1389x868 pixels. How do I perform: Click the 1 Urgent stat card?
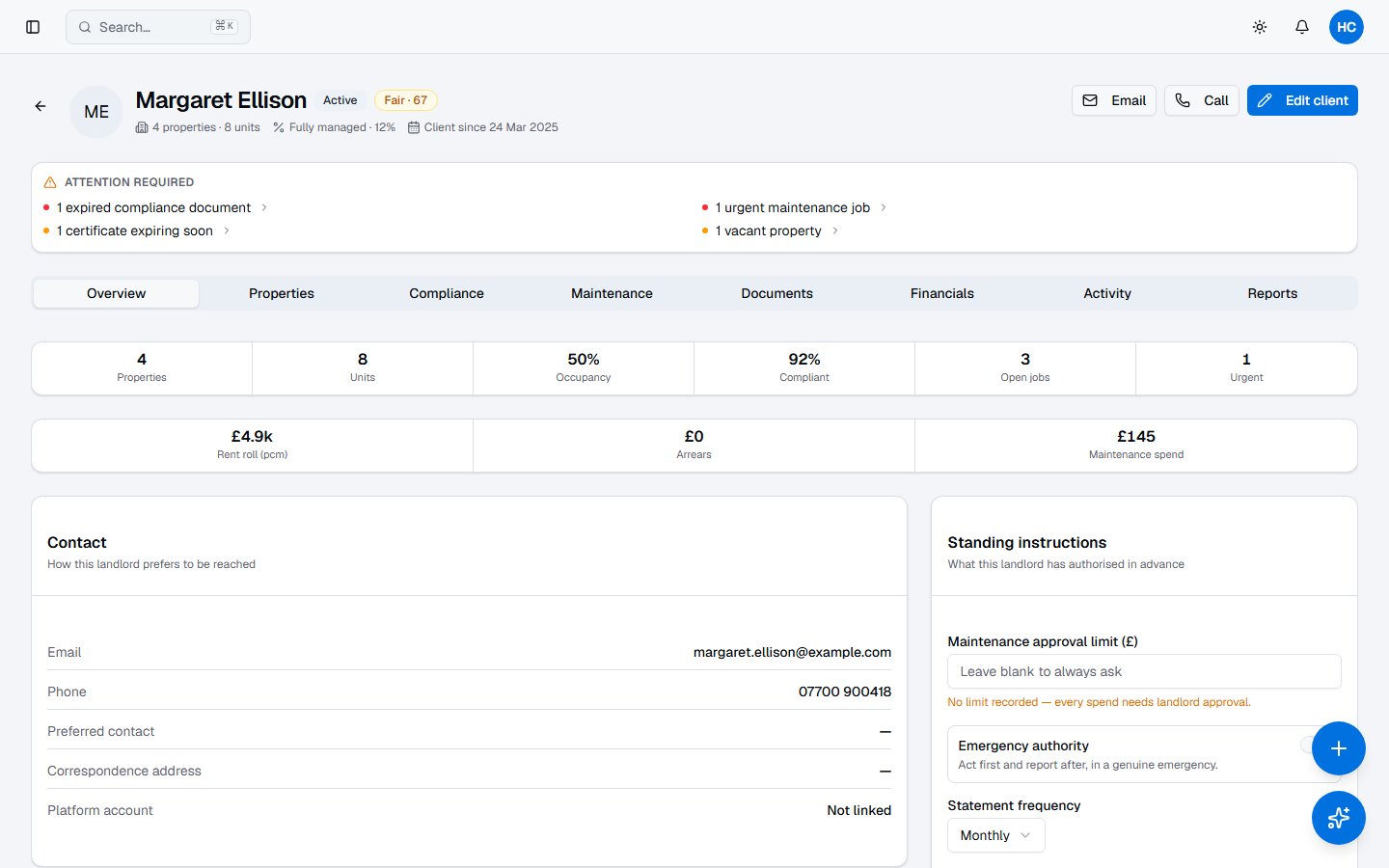point(1246,368)
